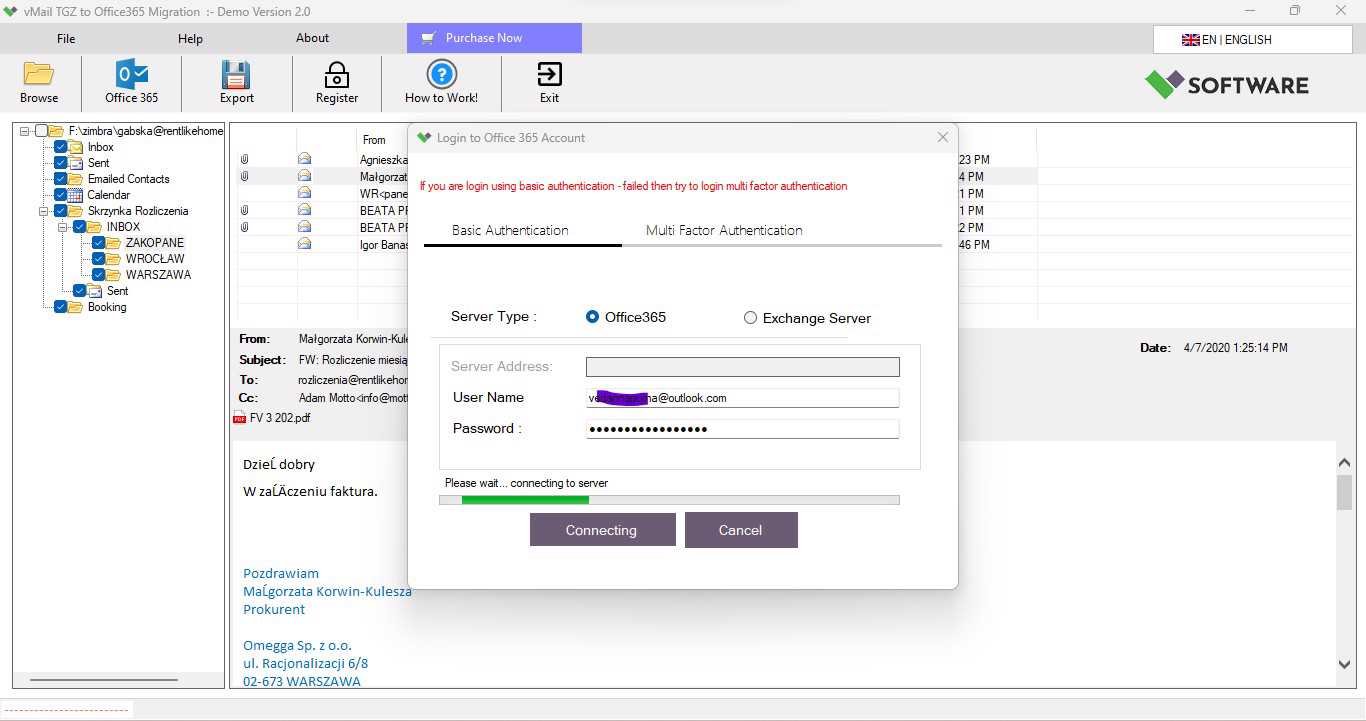The height and width of the screenshot is (721, 1366).
Task: Open the Office 365 toolbar icon
Action: click(x=132, y=74)
